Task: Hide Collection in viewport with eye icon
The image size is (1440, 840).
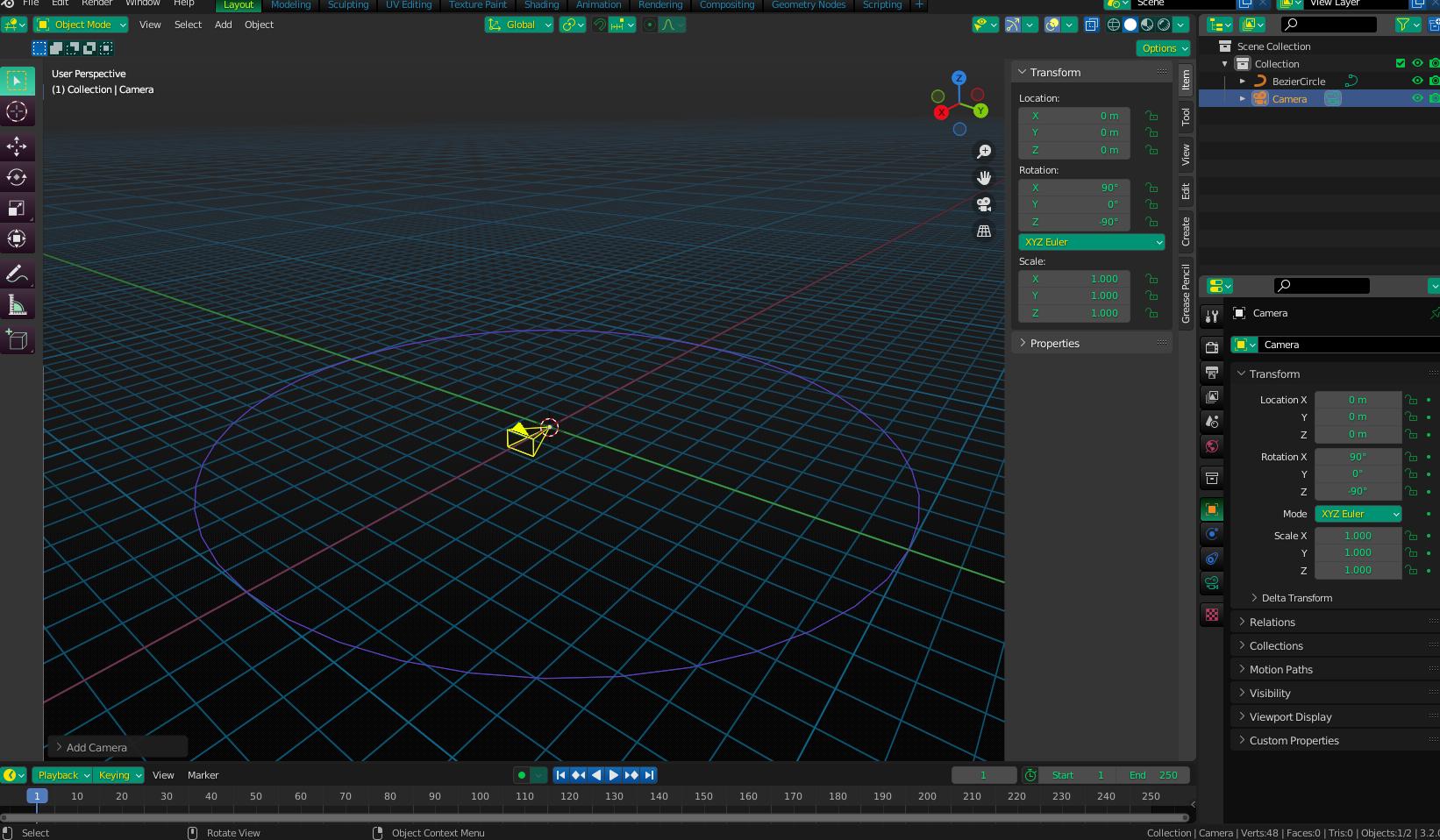Action: [x=1417, y=63]
